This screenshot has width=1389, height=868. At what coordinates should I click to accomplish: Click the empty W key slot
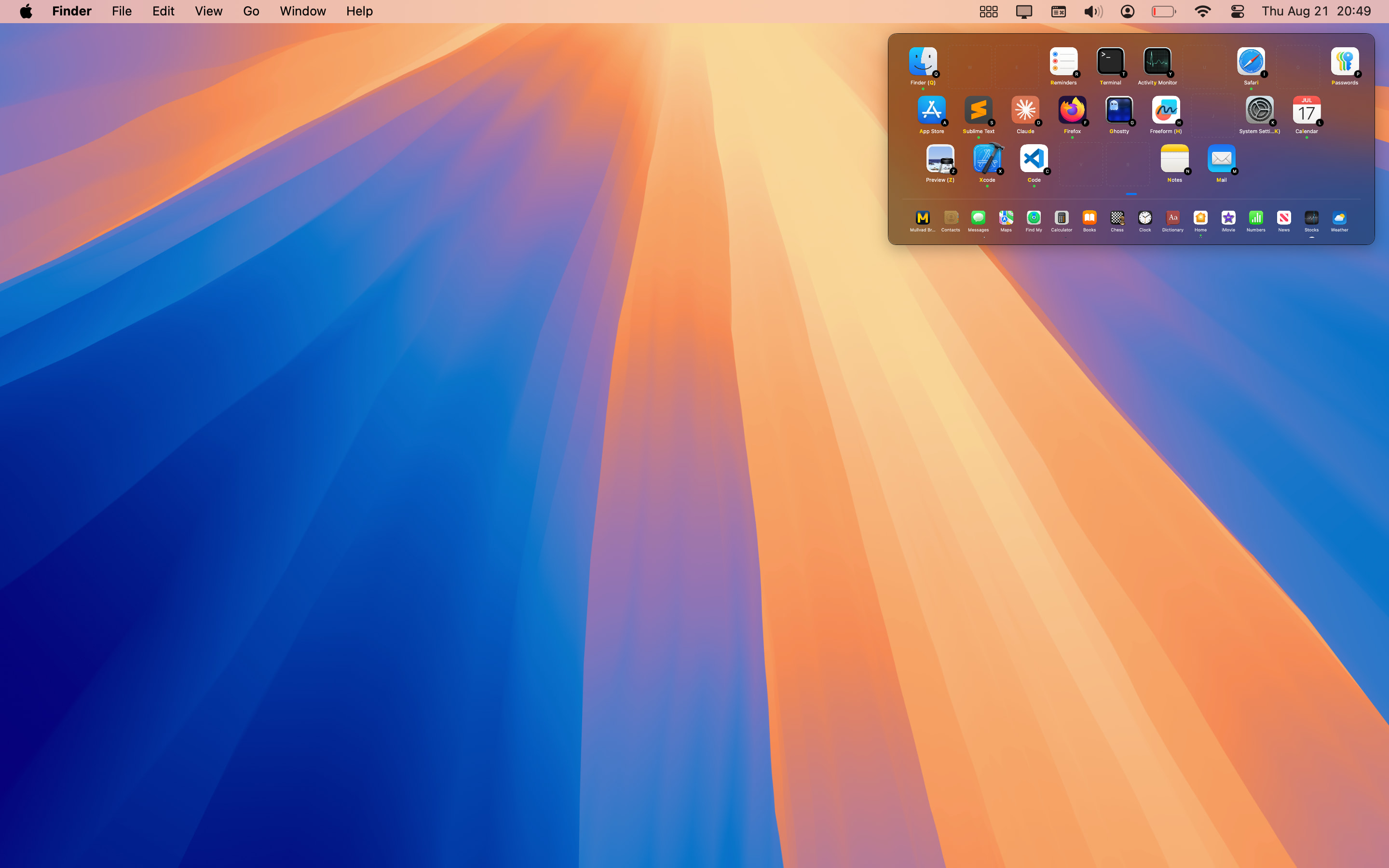[970, 67]
